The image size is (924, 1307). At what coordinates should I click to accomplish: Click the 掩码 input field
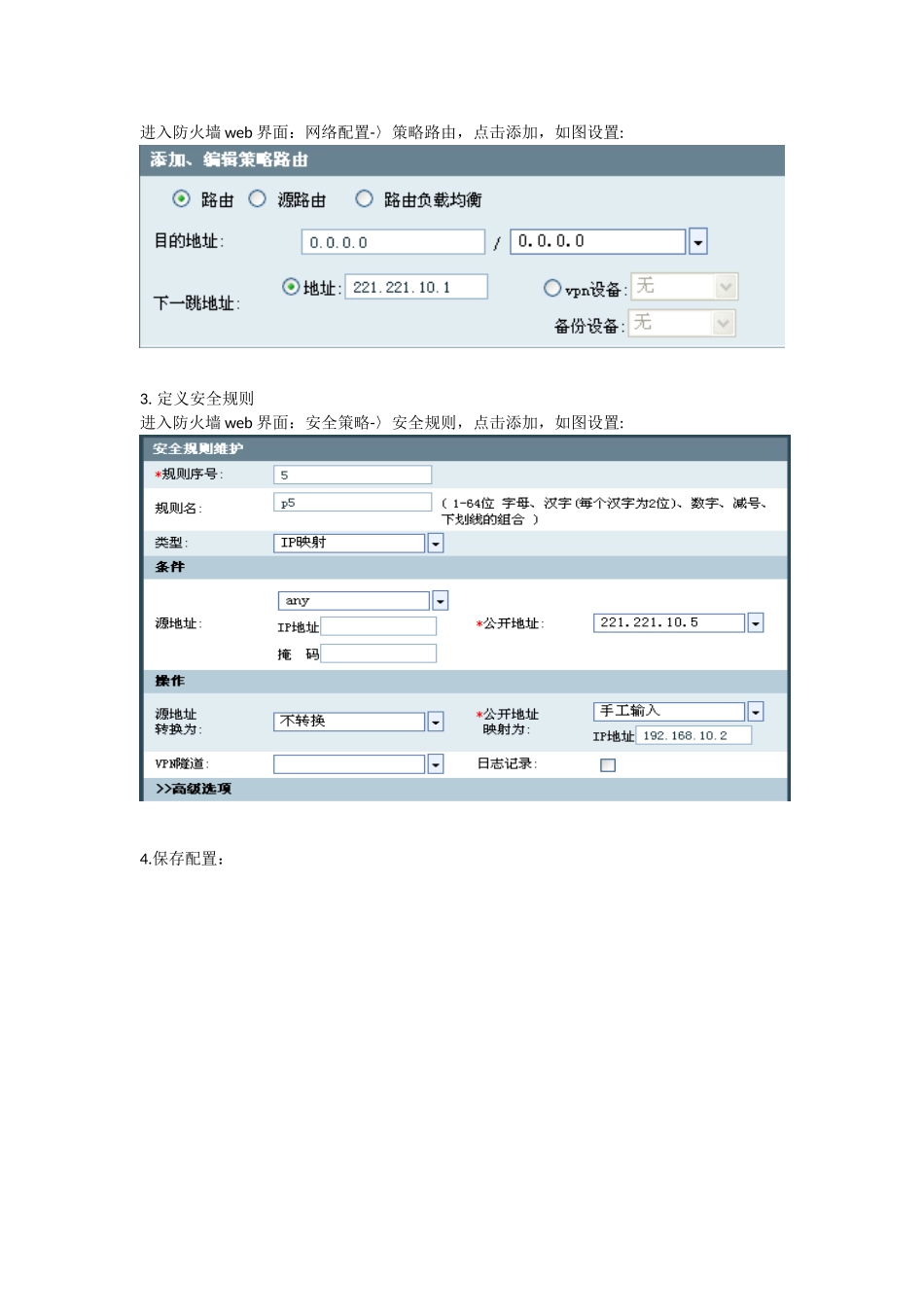[378, 653]
